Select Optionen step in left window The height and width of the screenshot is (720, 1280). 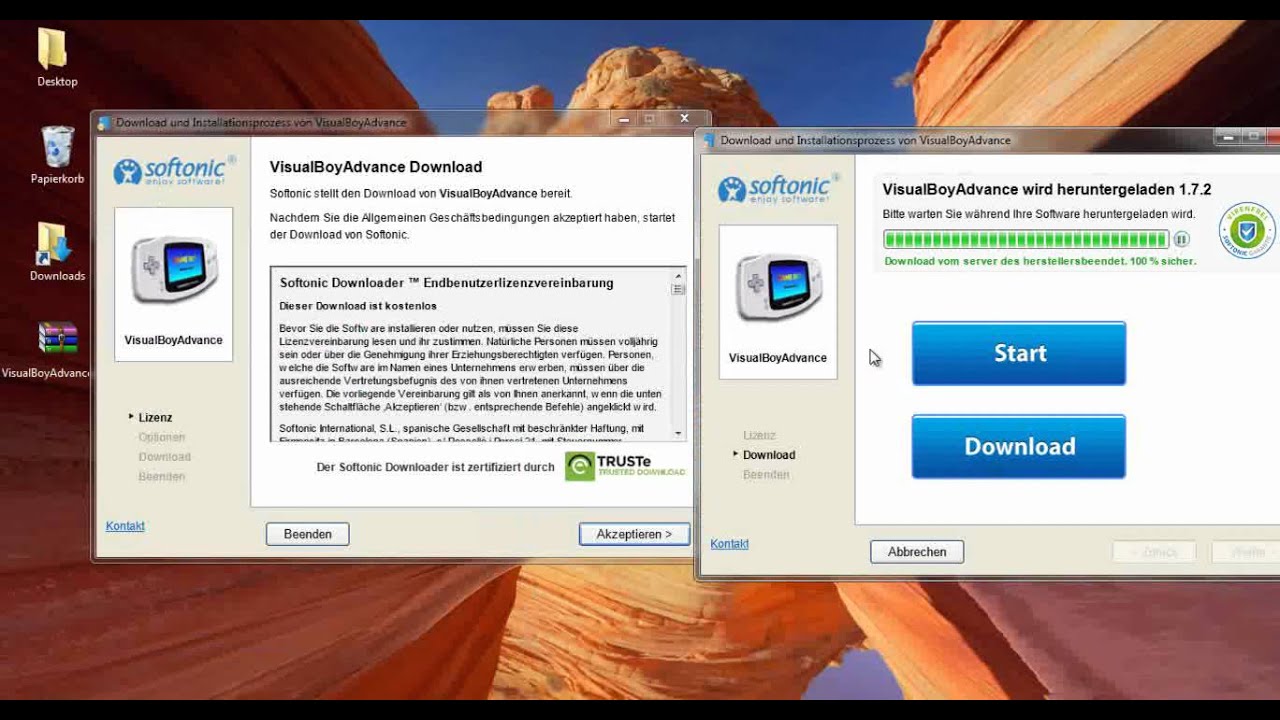161,437
